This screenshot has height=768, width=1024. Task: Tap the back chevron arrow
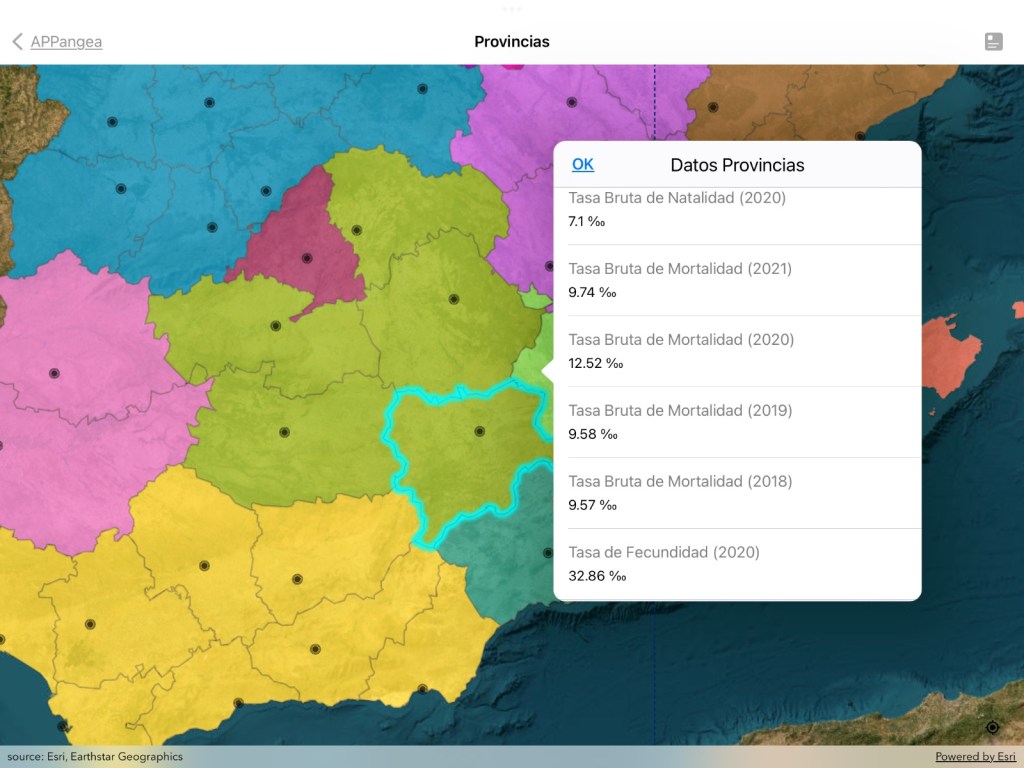(x=17, y=41)
